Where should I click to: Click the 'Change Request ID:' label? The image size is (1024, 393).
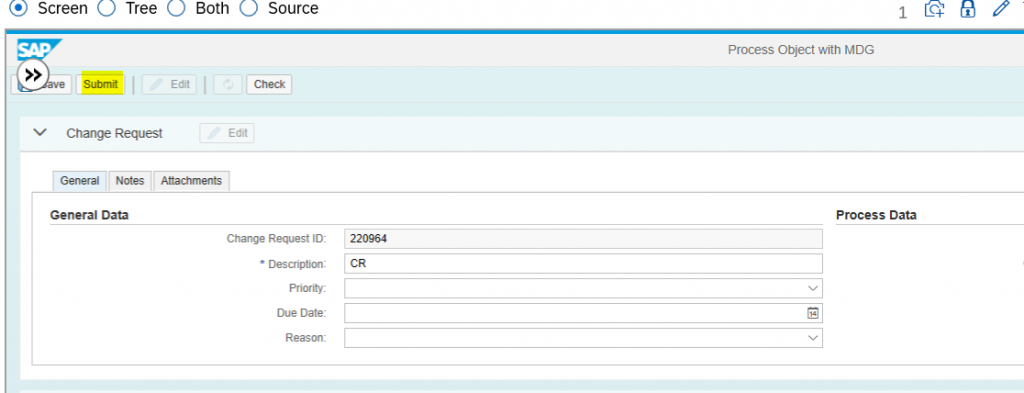[x=276, y=239]
